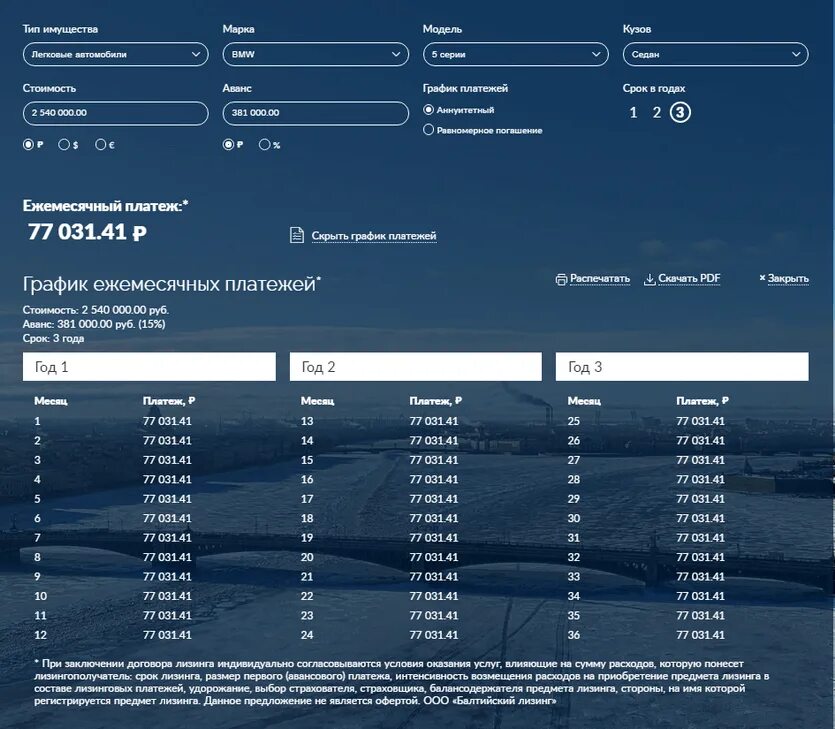Click the payment value for month 24
Screen dimensions: 835x729
tap(434, 635)
